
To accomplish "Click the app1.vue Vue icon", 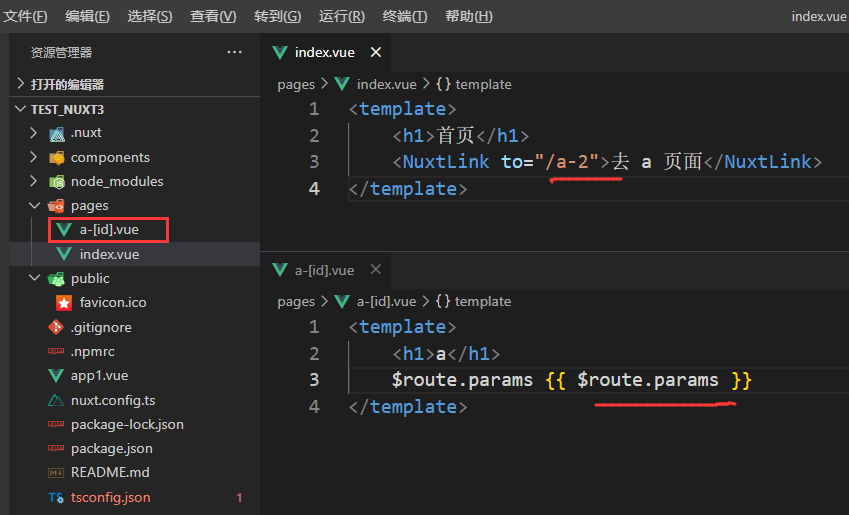I will (x=56, y=375).
